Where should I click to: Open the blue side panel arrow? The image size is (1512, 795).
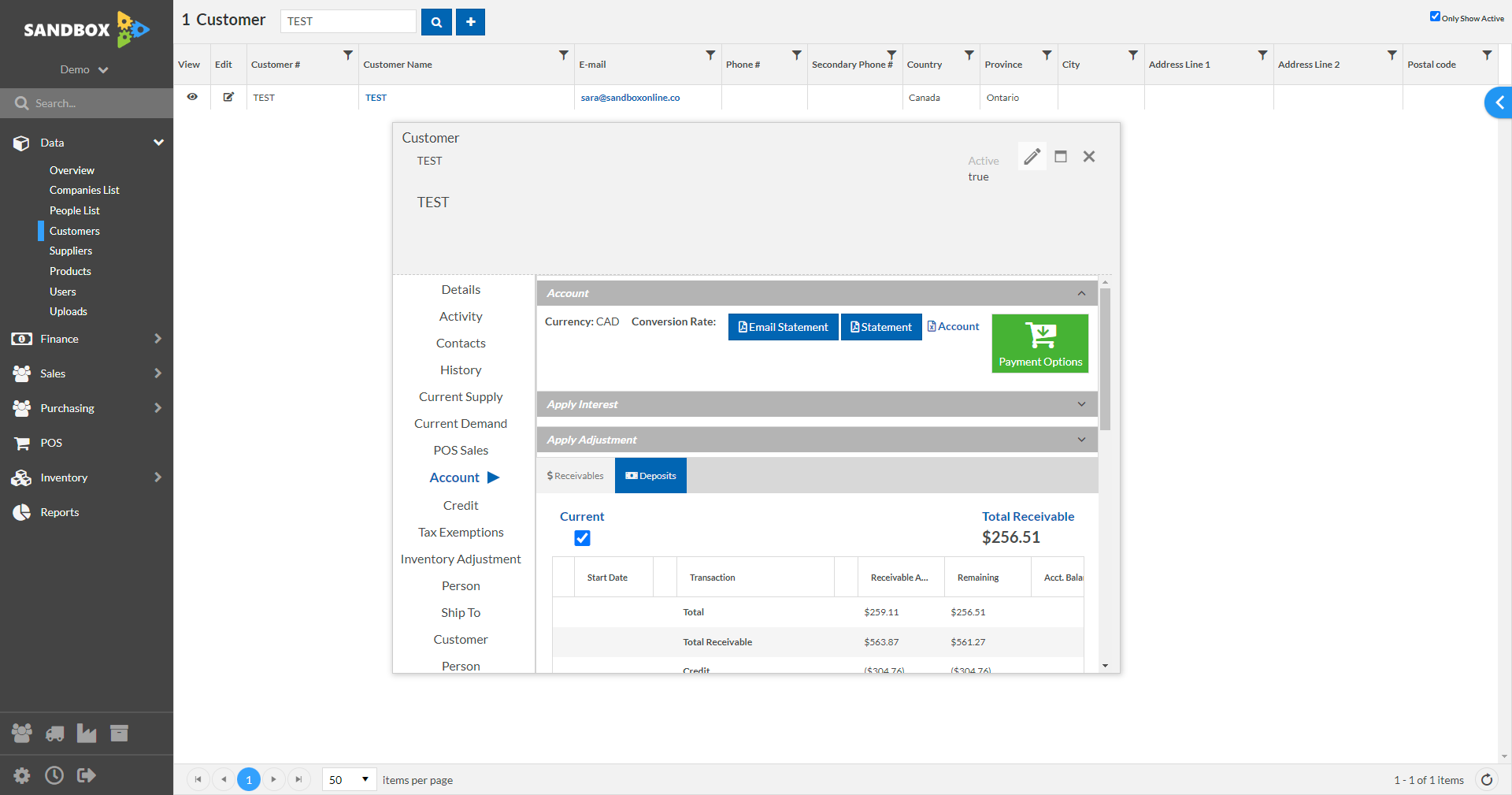click(x=1499, y=102)
